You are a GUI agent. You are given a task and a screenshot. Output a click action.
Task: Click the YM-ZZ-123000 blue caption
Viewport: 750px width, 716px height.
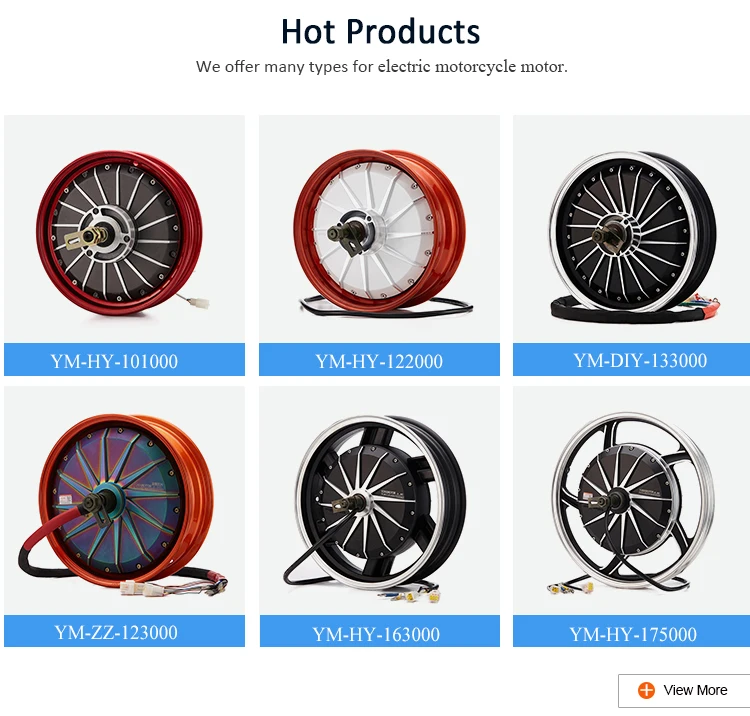[124, 631]
